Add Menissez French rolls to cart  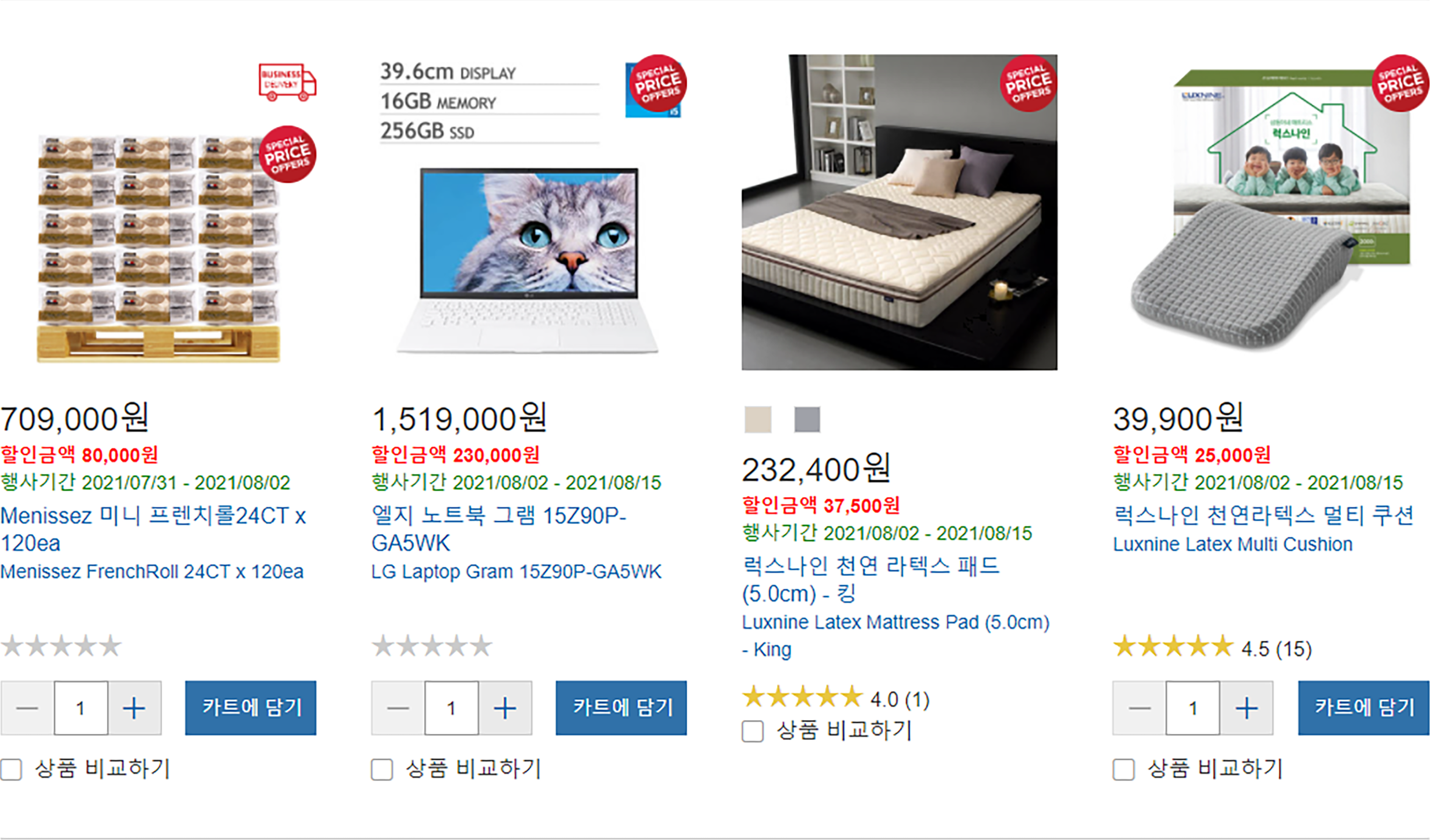pyautogui.click(x=251, y=708)
